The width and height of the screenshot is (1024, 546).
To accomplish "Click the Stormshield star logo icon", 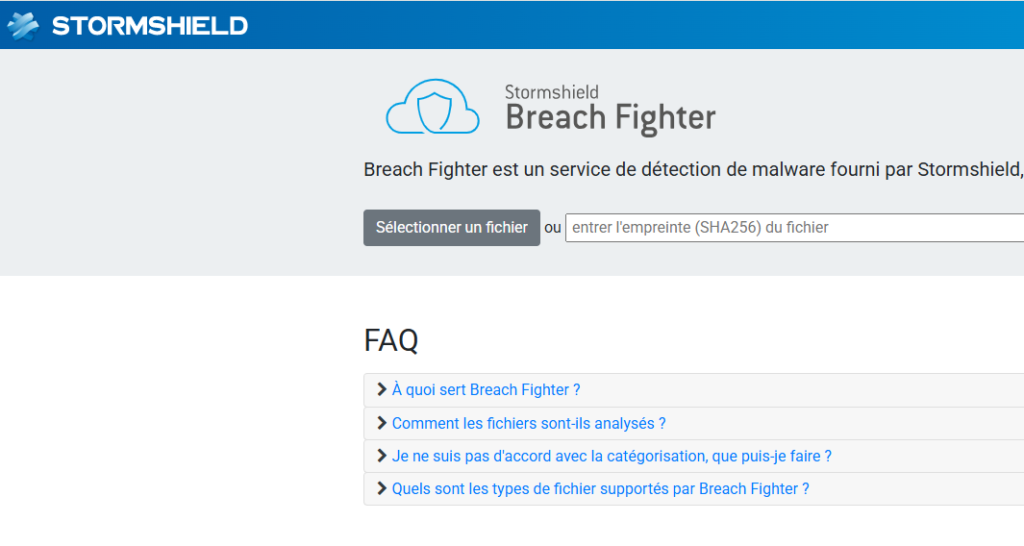I will coord(25,25).
